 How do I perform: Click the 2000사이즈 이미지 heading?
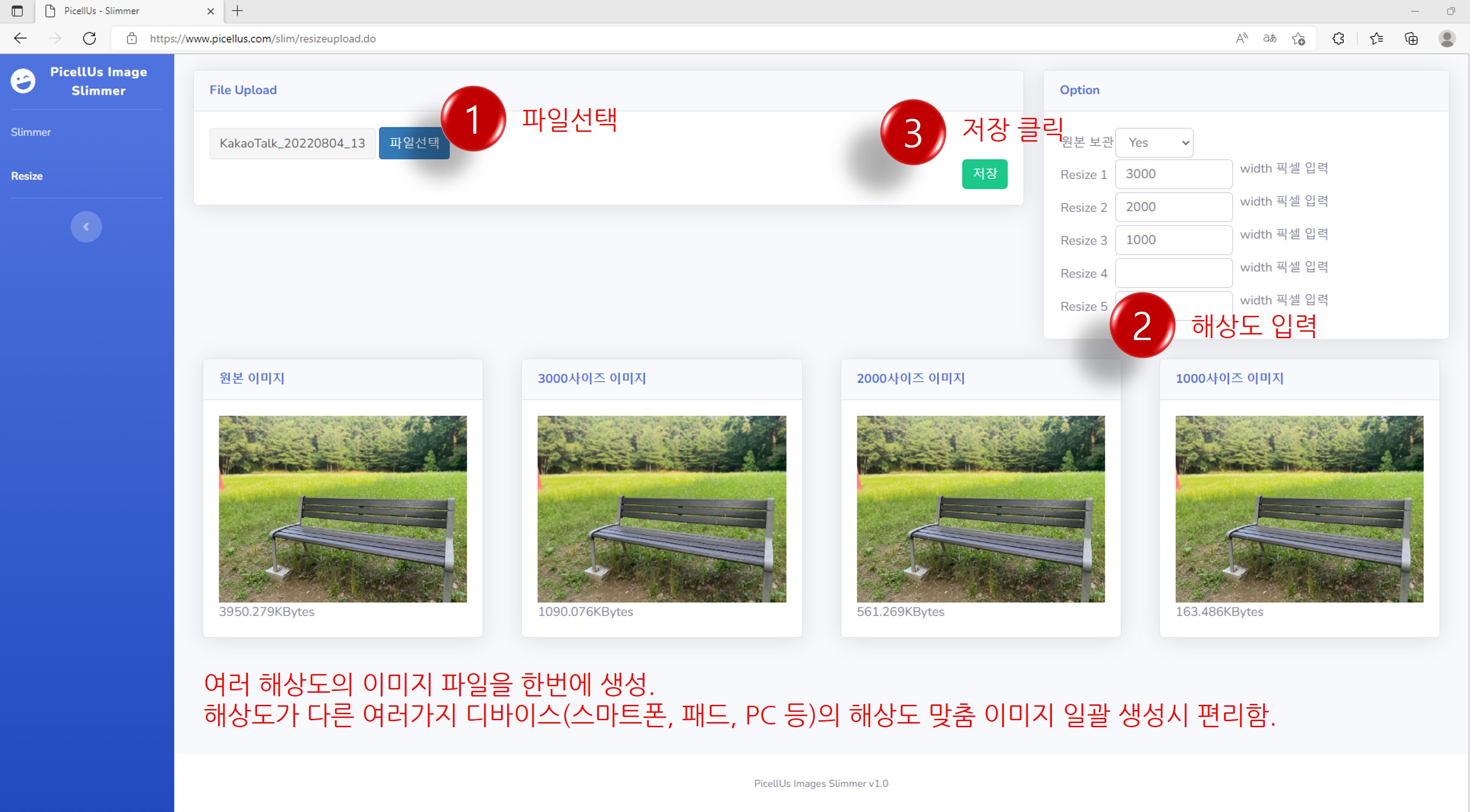click(x=911, y=378)
